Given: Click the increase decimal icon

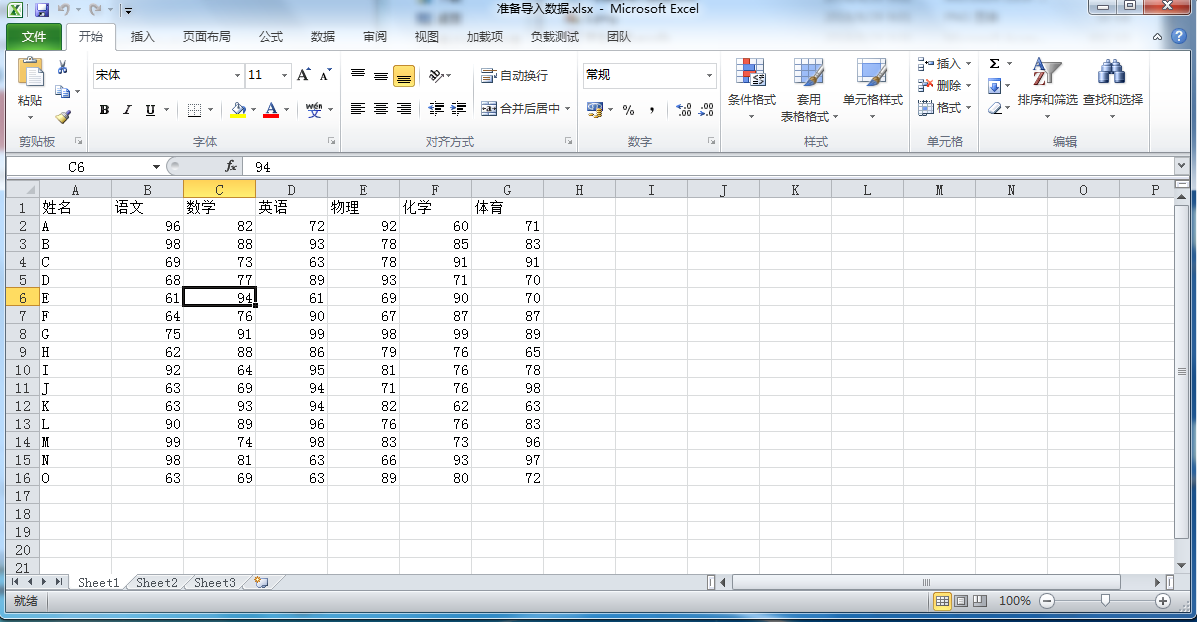Looking at the screenshot, I should click(x=686, y=110).
